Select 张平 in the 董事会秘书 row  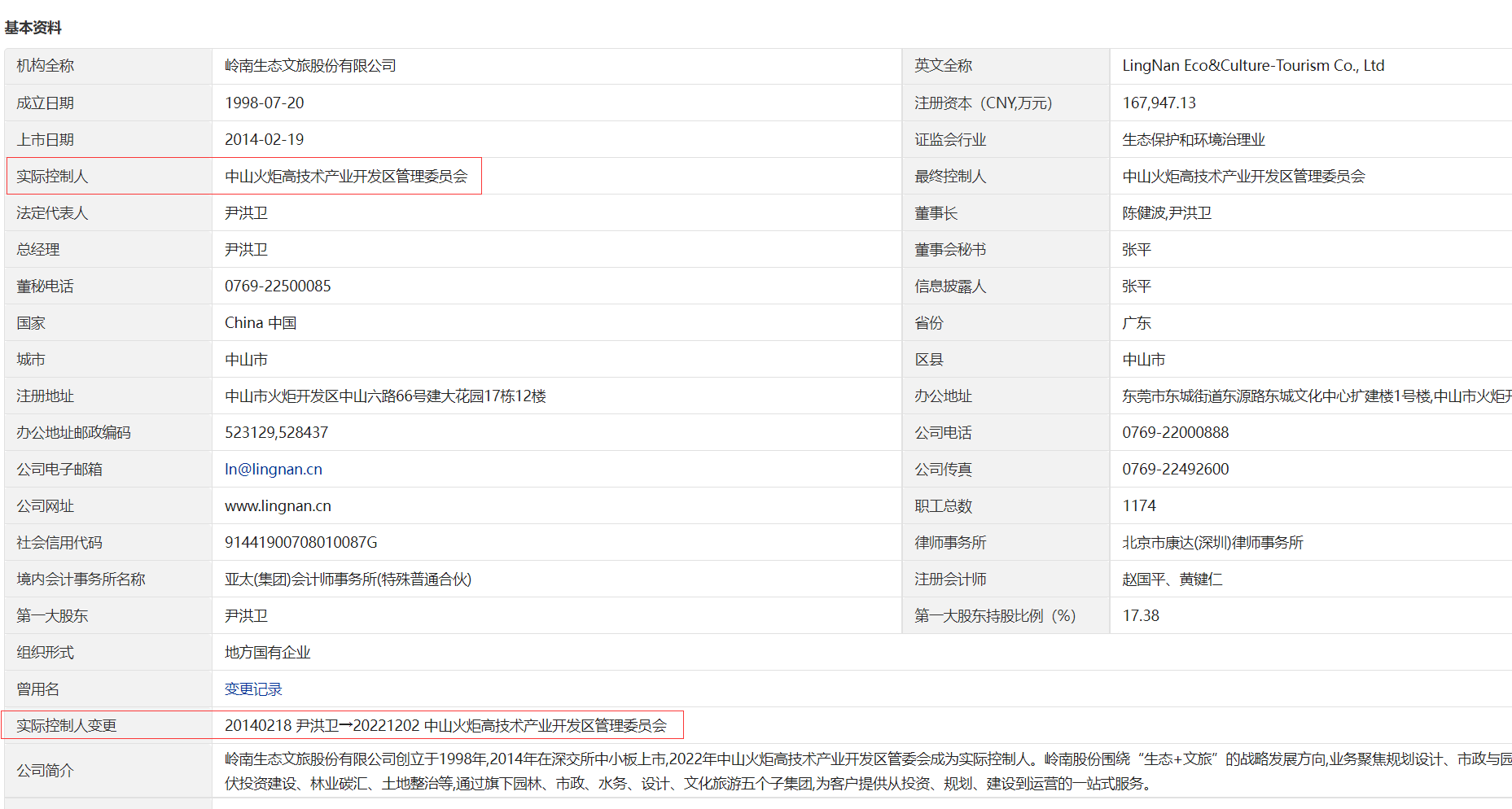click(1137, 250)
